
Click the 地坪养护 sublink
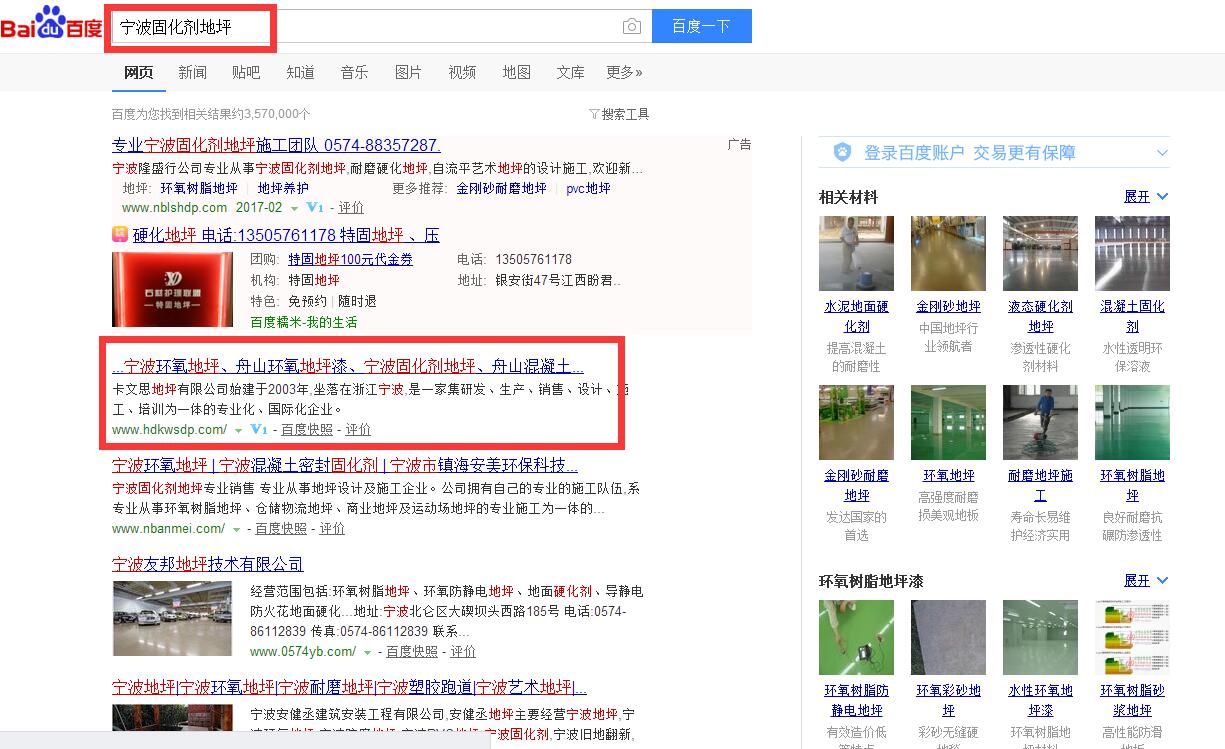click(x=283, y=188)
